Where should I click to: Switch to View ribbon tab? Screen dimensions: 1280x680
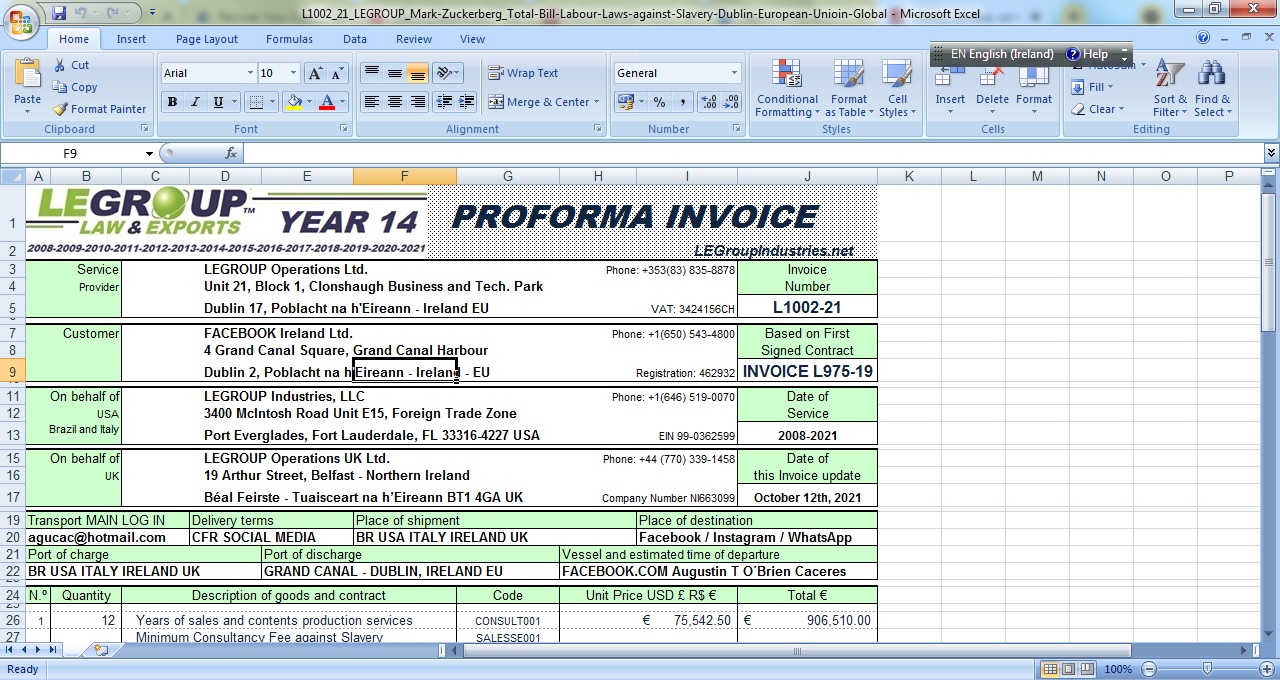[x=472, y=39]
